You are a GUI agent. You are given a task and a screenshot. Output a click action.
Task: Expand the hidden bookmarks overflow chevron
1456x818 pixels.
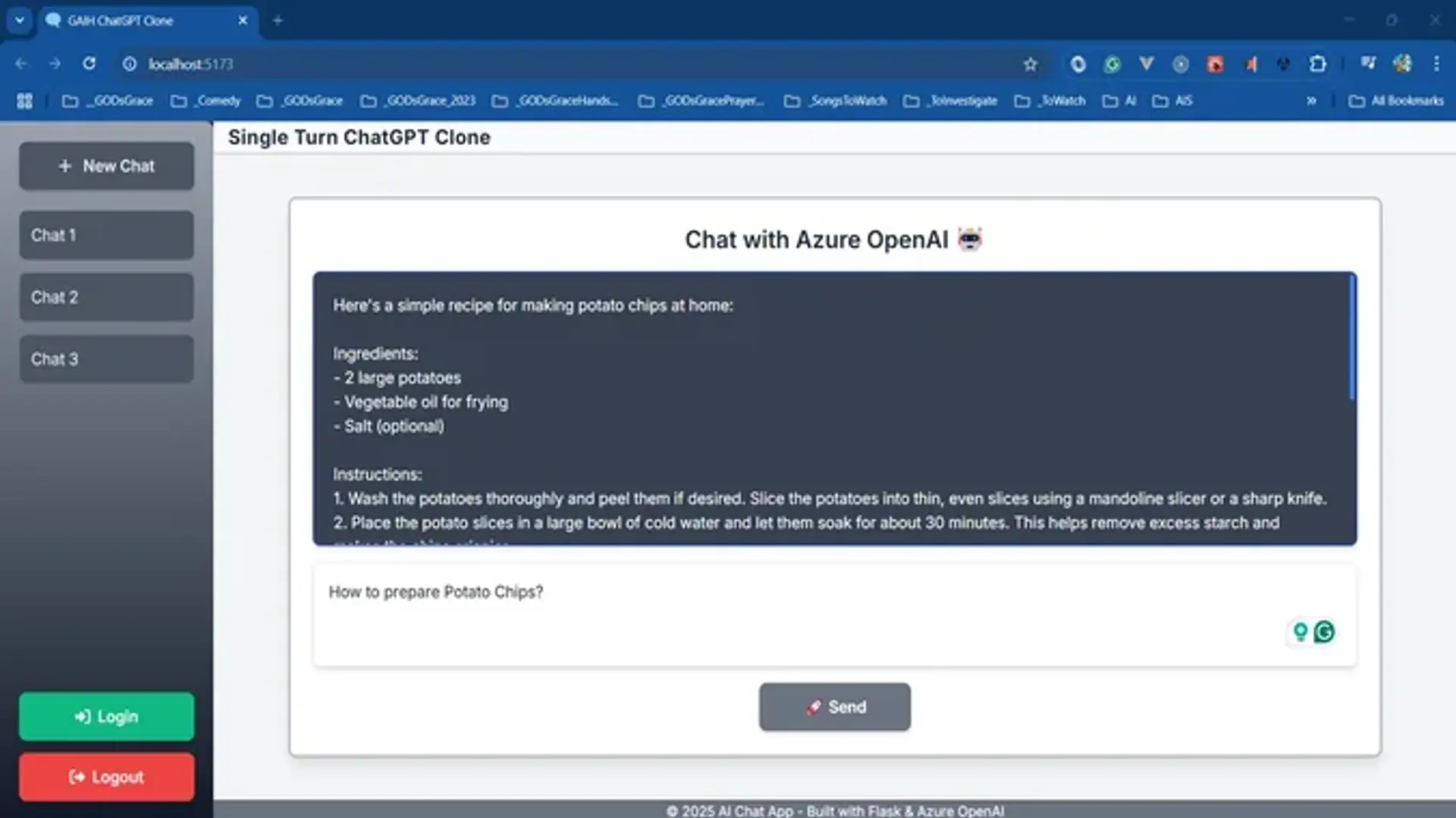(x=1311, y=101)
